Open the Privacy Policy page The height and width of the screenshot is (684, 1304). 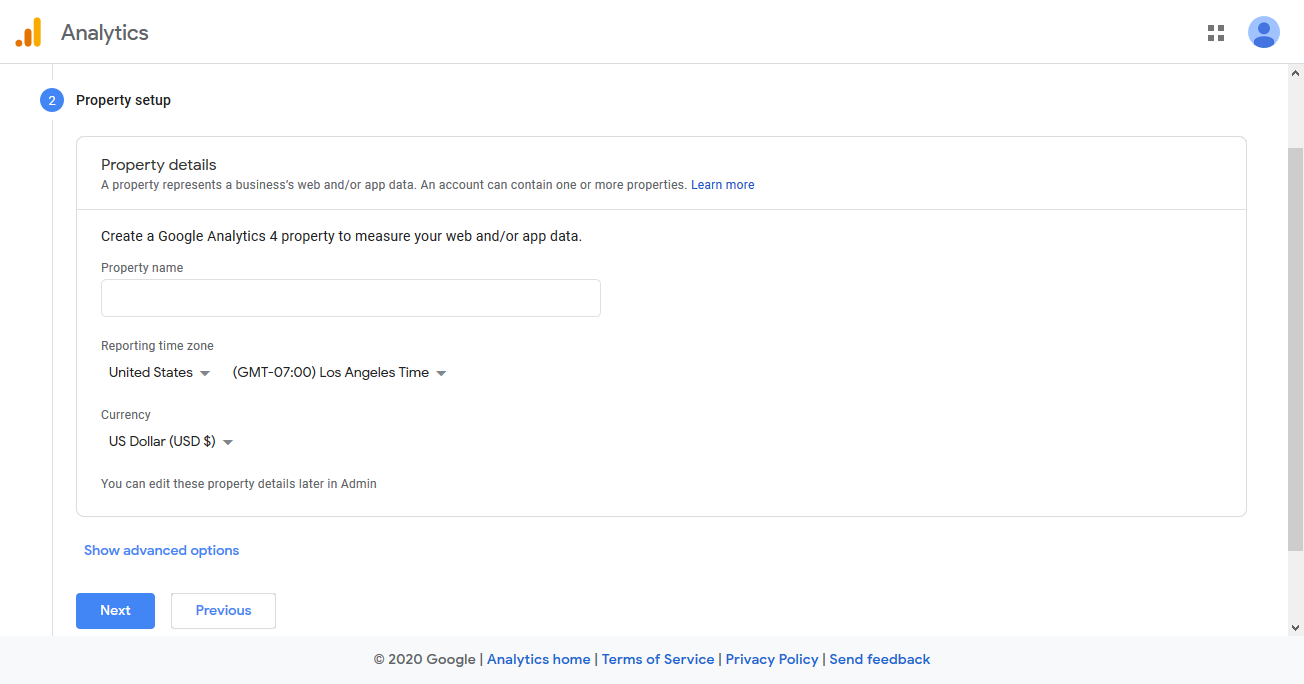[x=771, y=659]
